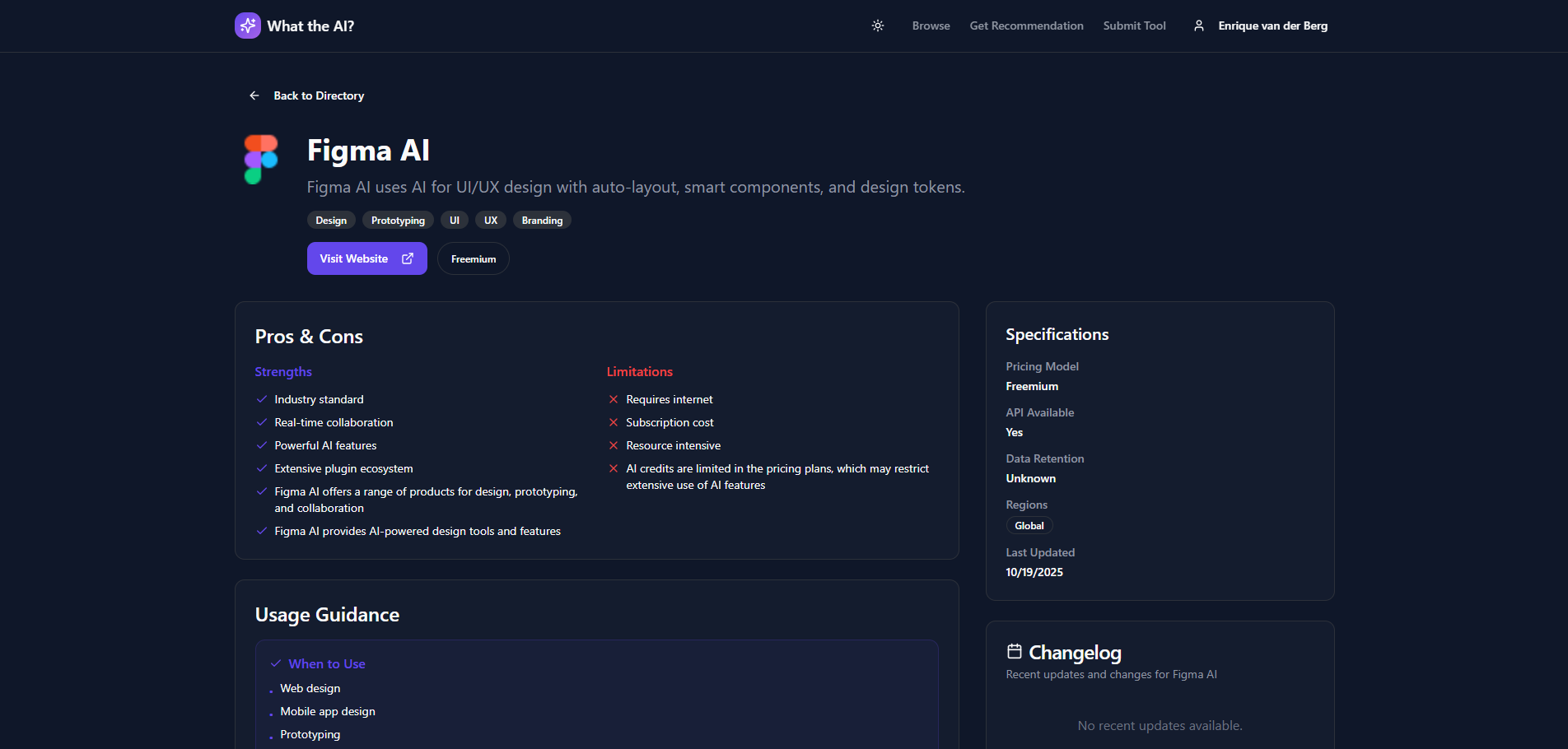Viewport: 1568px width, 749px height.
Task: Click the calendar icon next to Changelog
Action: click(1015, 651)
